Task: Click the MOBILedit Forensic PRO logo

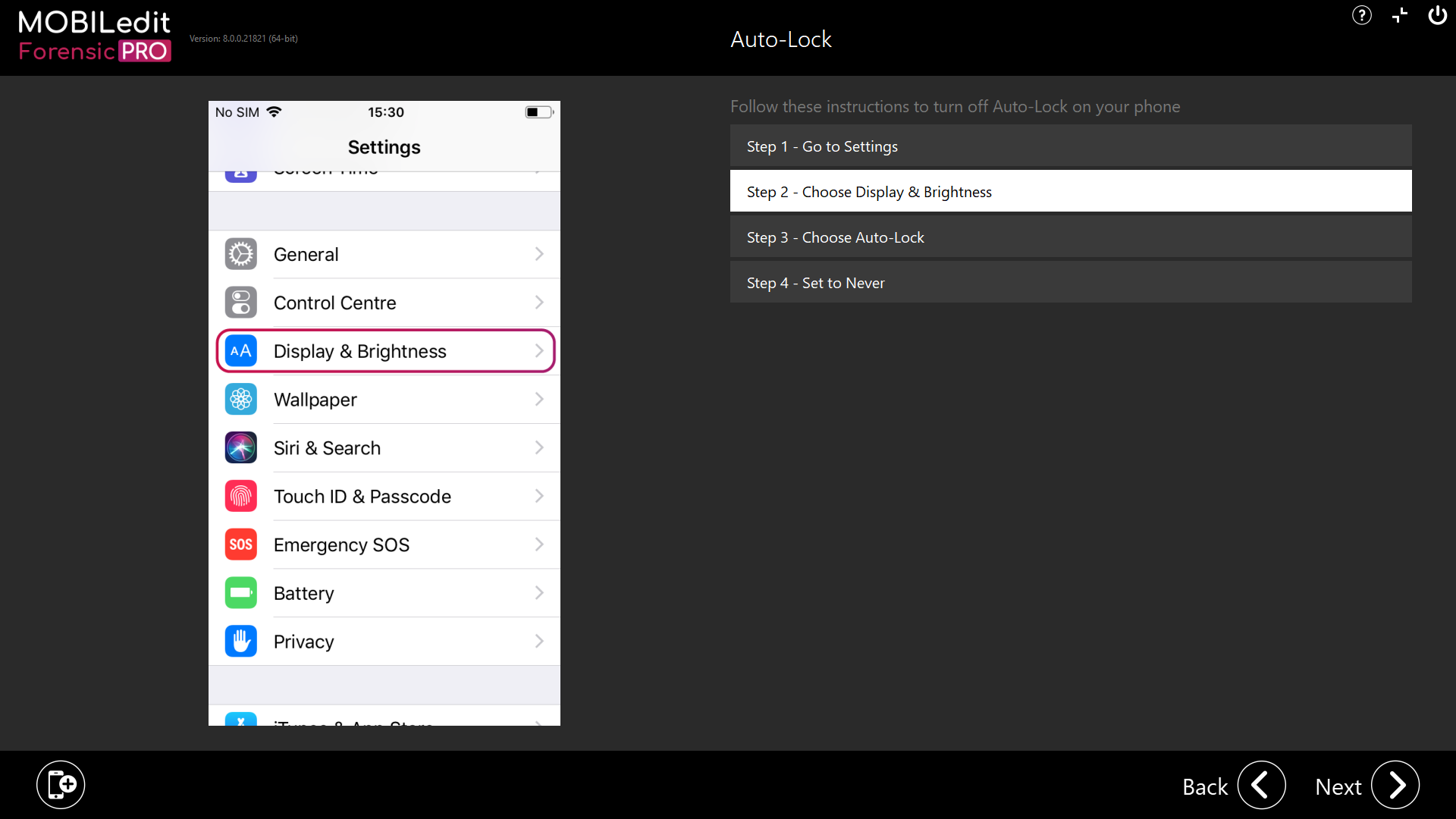Action: click(95, 36)
